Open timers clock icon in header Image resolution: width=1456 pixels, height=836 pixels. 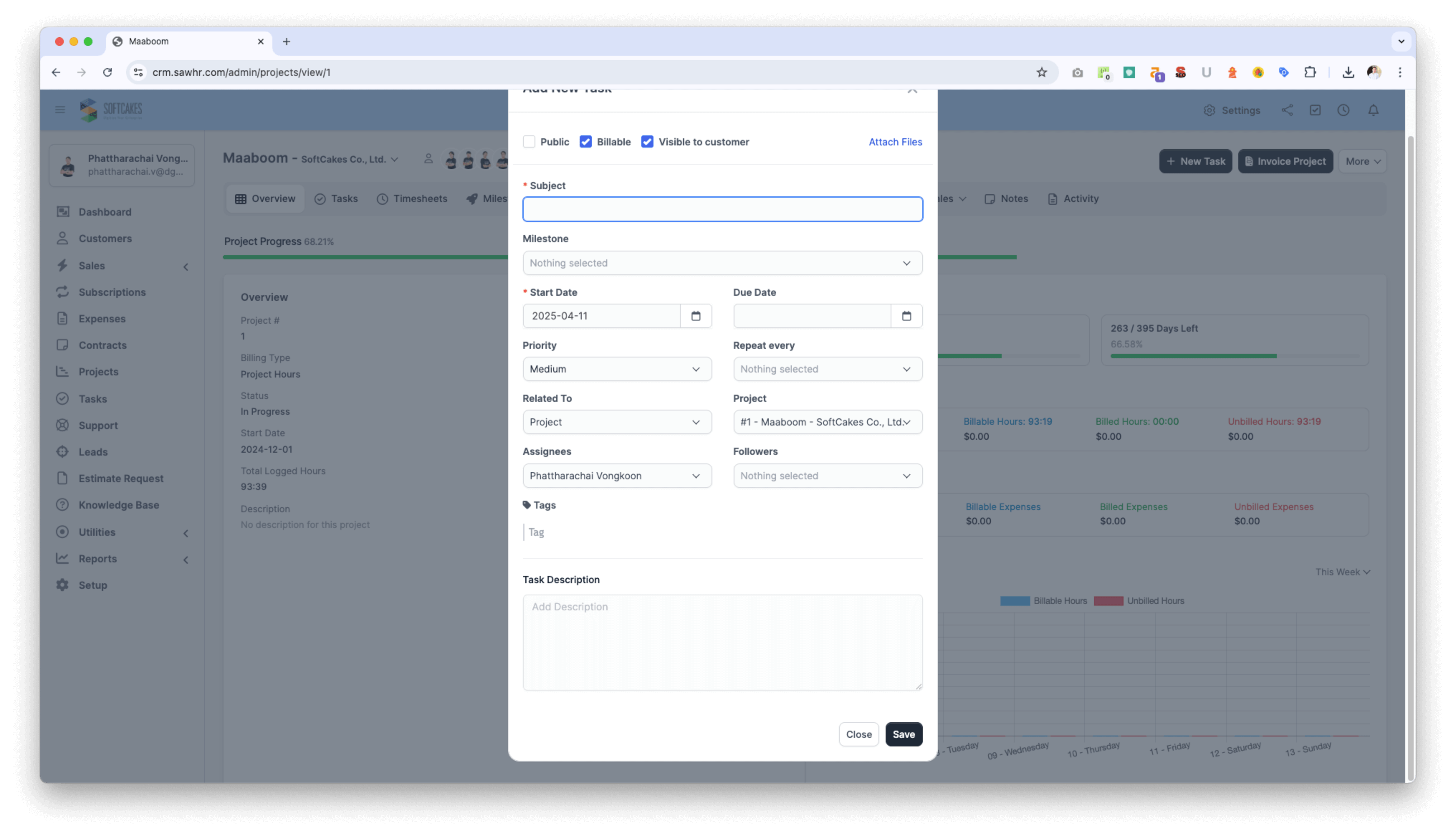(x=1343, y=110)
